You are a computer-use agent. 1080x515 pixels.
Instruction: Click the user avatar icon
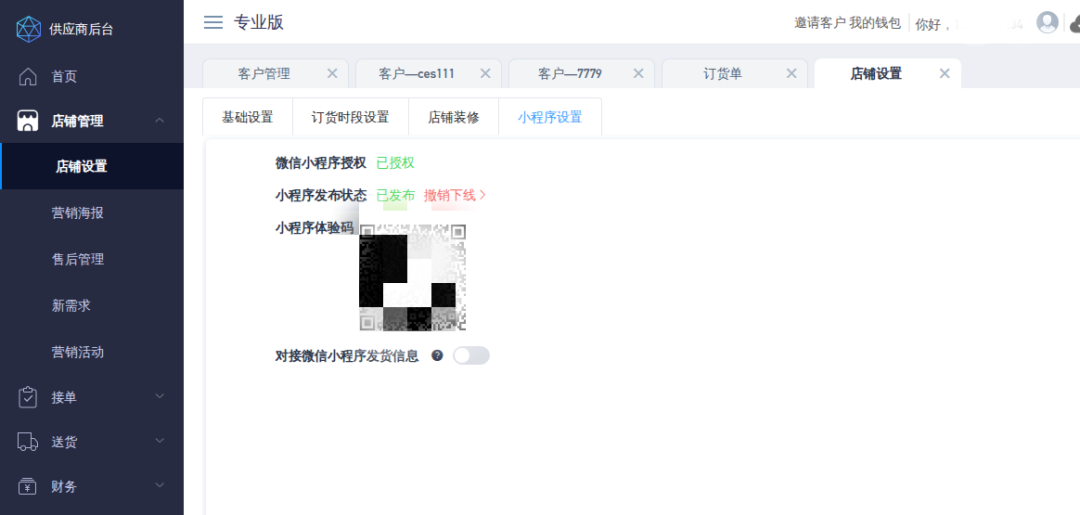tap(1047, 23)
